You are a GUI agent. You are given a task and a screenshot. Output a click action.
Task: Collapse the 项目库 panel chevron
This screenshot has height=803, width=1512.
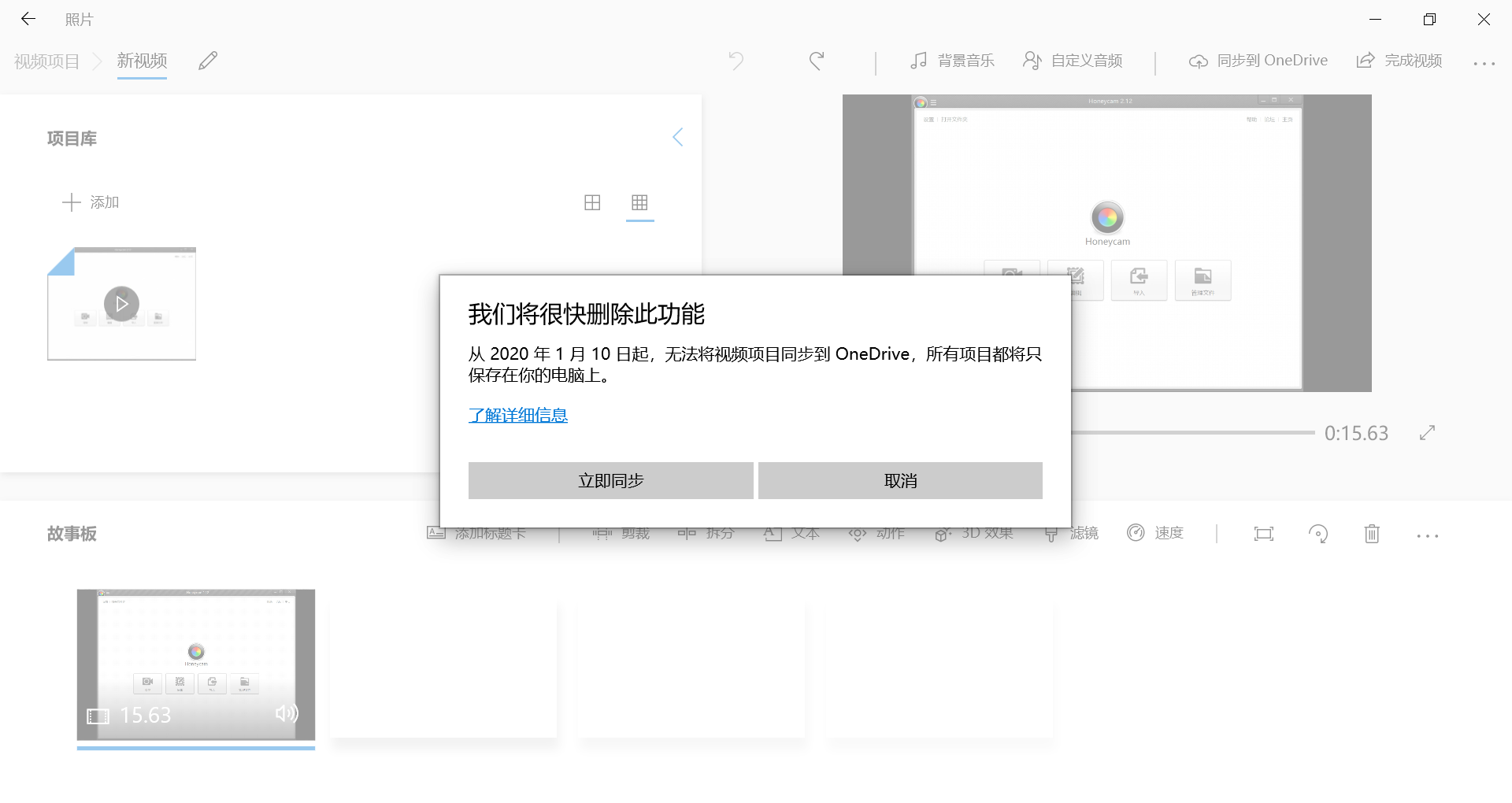[x=677, y=138]
